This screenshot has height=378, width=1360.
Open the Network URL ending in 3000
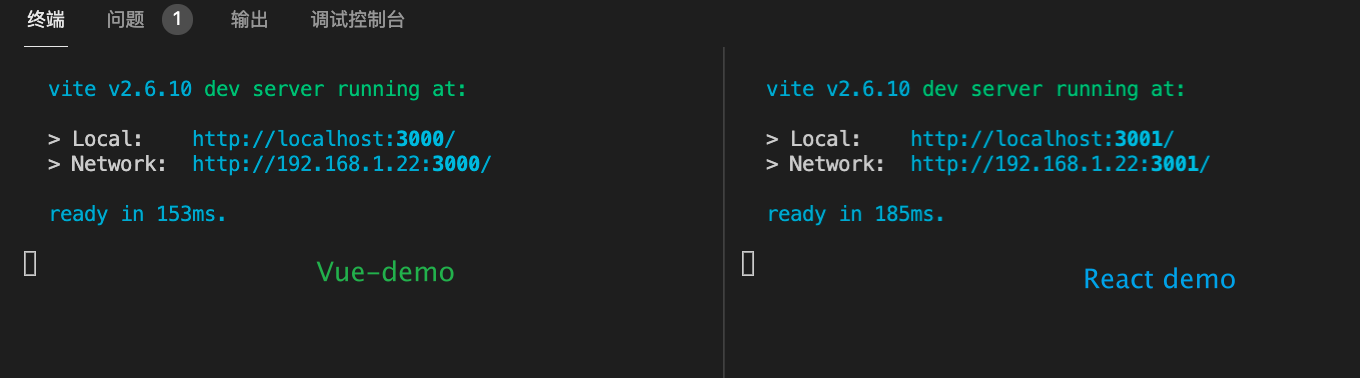(342, 164)
